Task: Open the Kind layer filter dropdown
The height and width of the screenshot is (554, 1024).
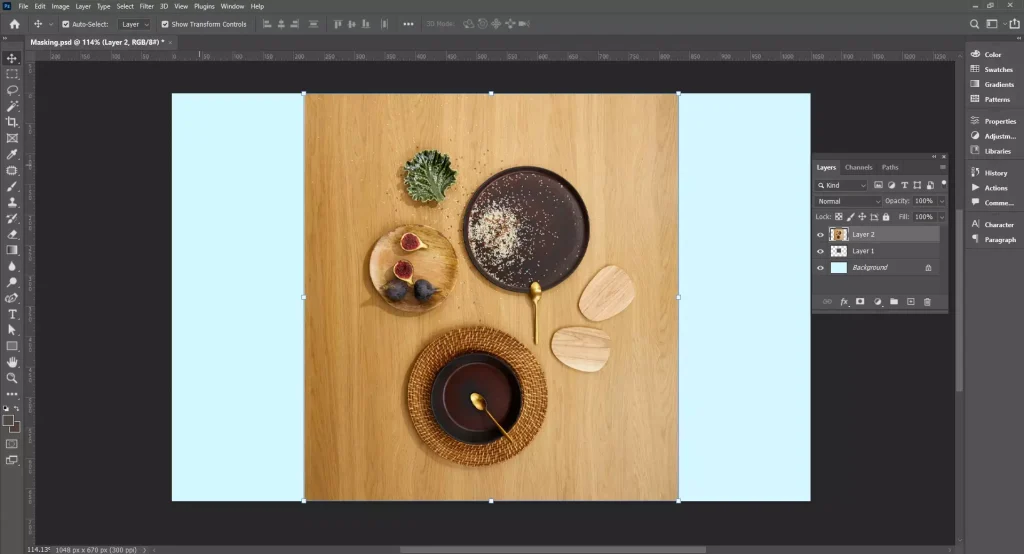Action: coord(842,185)
